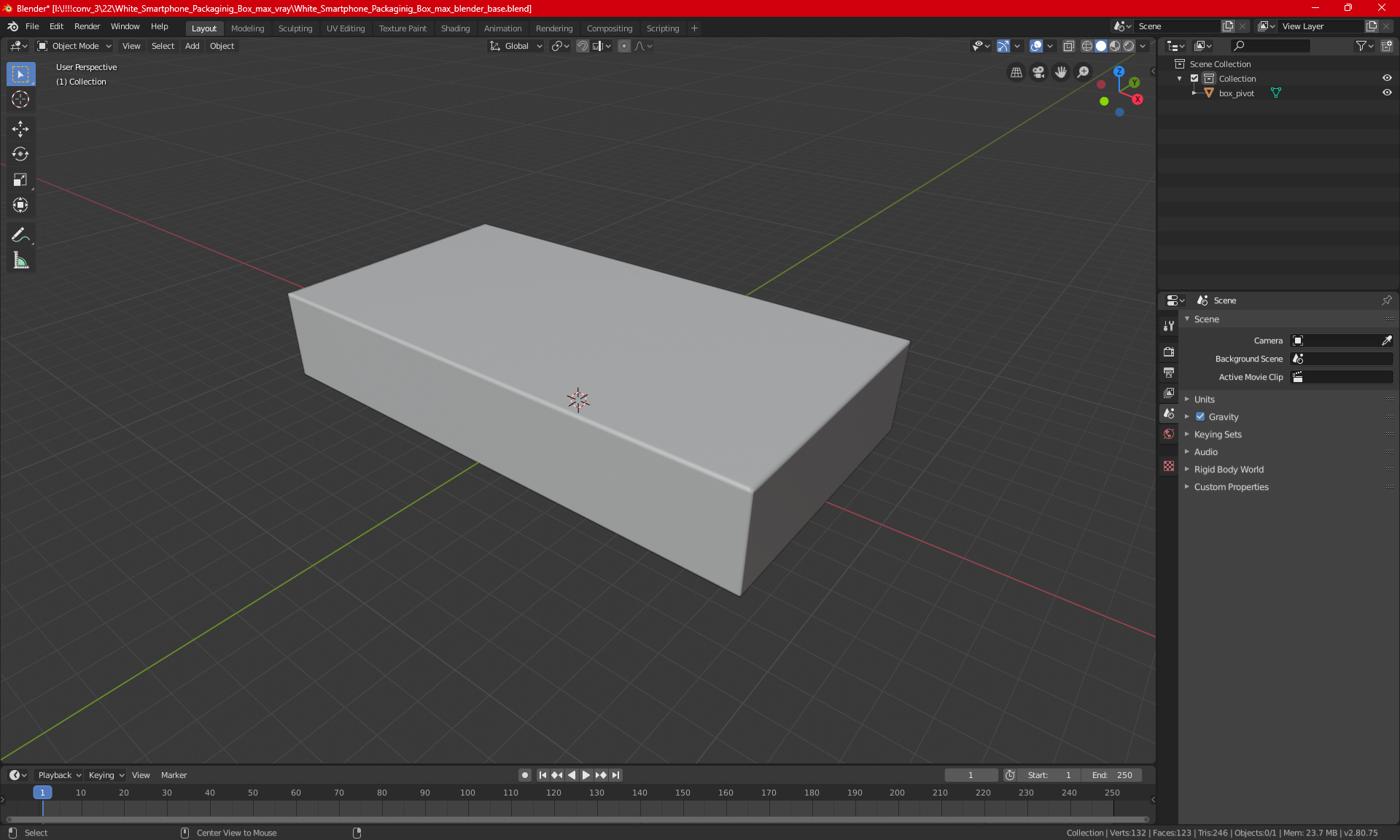Select the Move tool
The width and height of the screenshot is (1400, 840).
20,129
